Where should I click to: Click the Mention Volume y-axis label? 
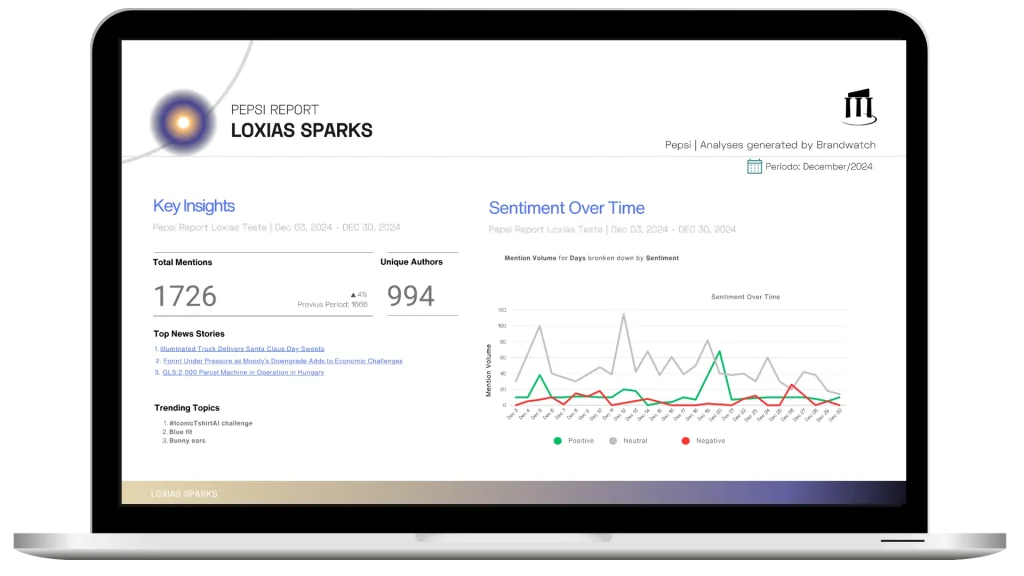489,370
